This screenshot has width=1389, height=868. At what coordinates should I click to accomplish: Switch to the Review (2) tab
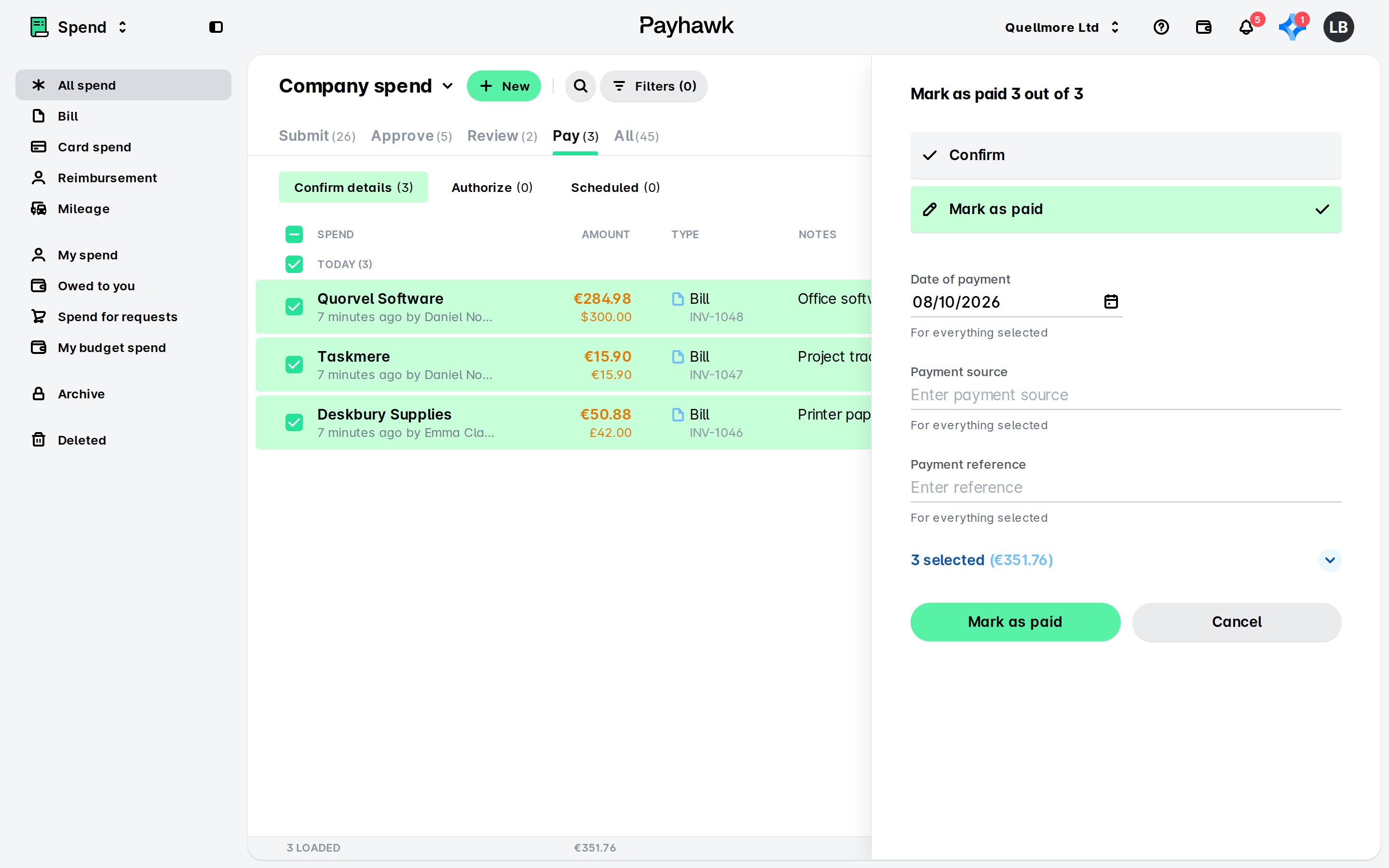(502, 136)
